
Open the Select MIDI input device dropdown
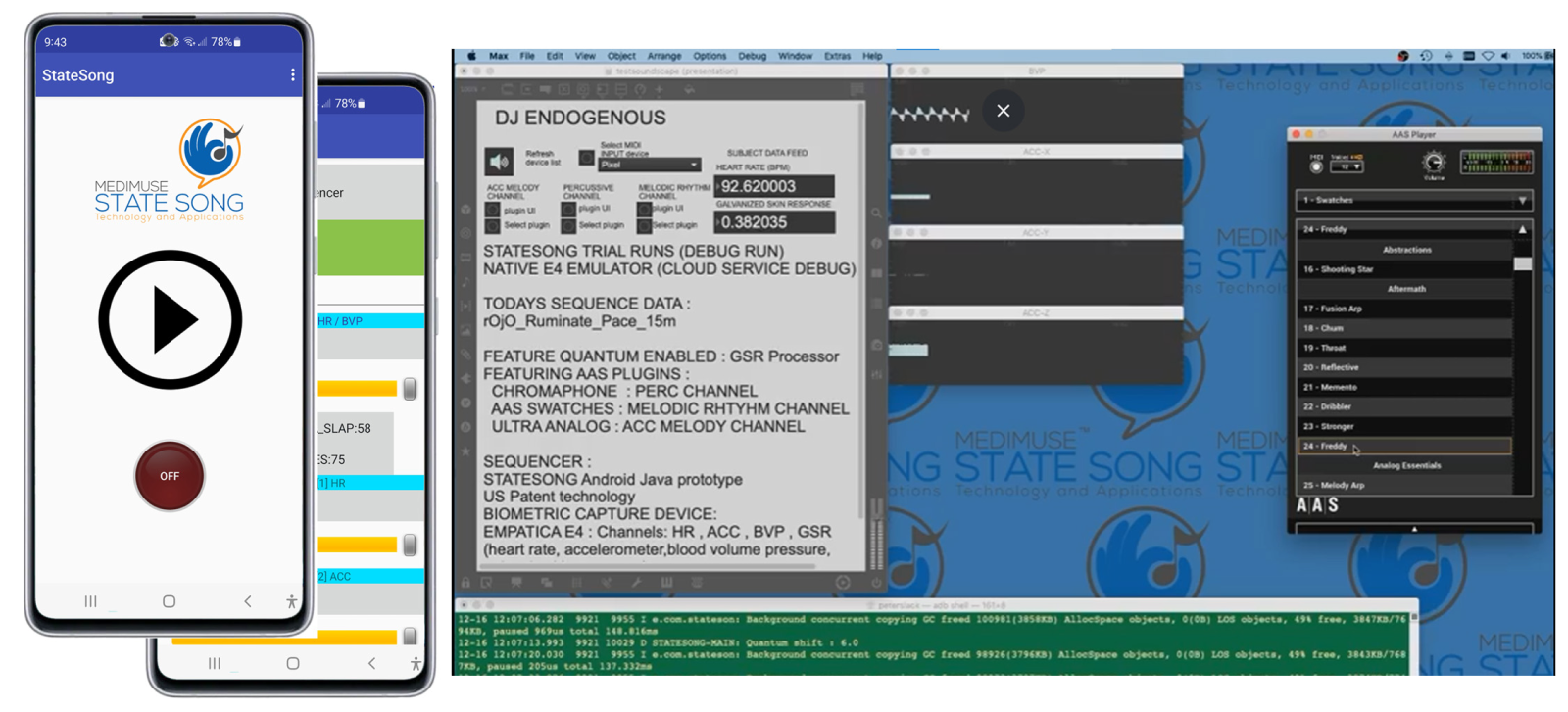(x=649, y=165)
